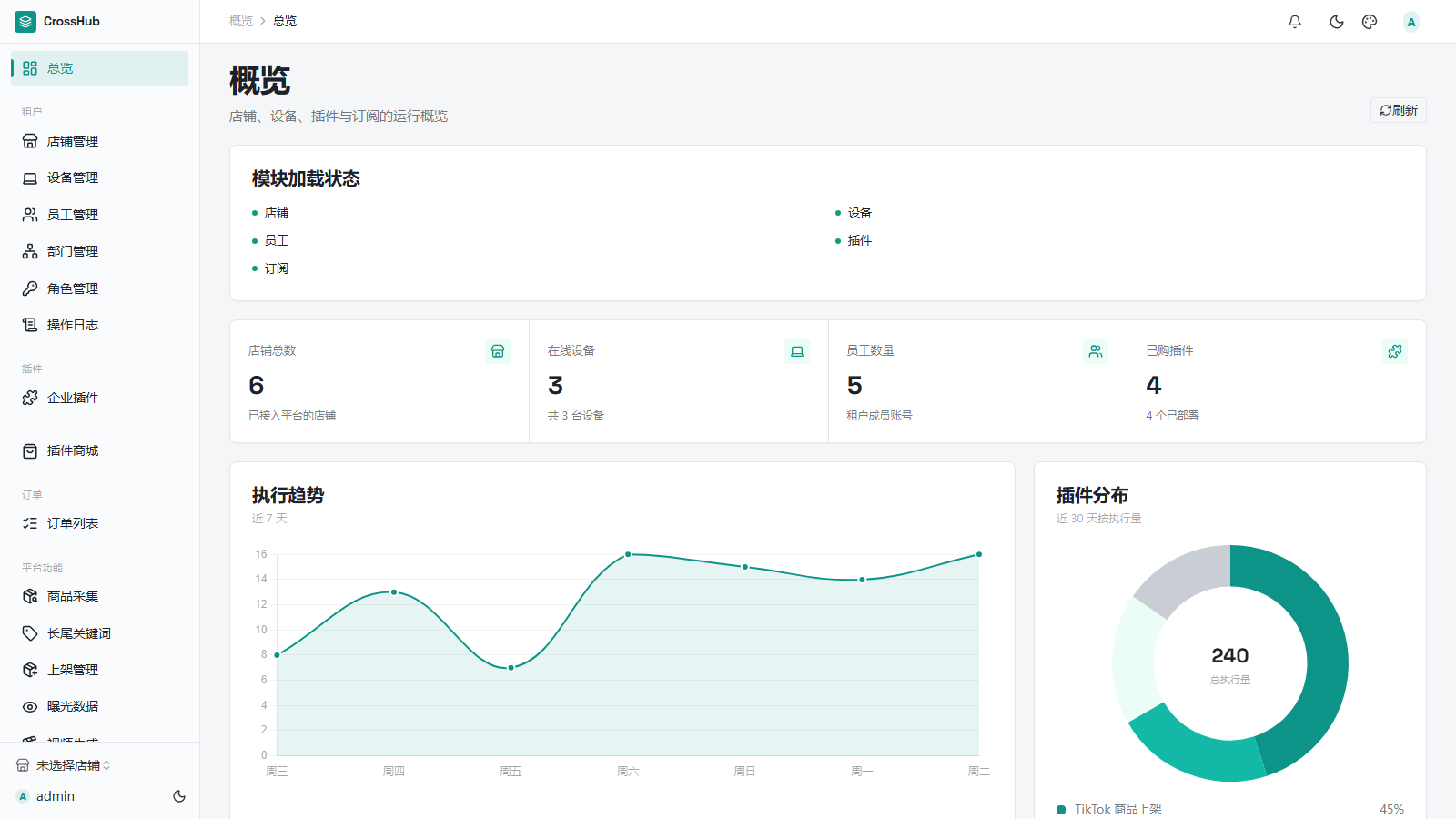Open 操作日志 menu item
Screen dimensions: 1456x819
(100, 325)
